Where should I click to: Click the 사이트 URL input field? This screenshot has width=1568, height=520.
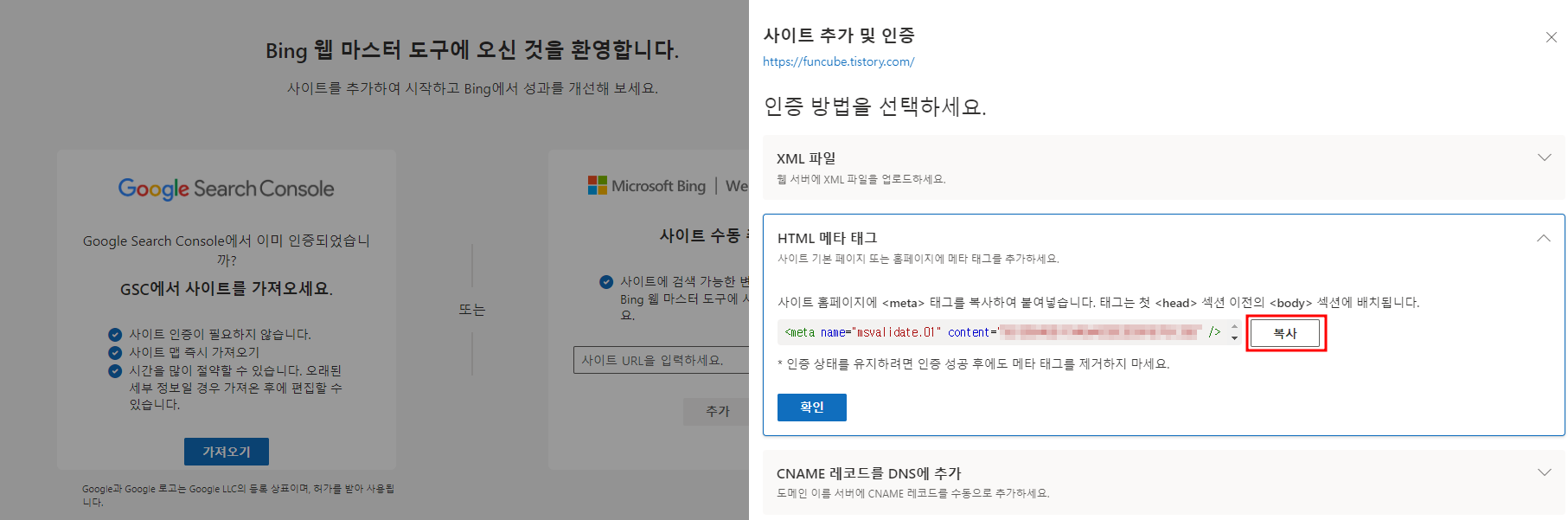661,360
